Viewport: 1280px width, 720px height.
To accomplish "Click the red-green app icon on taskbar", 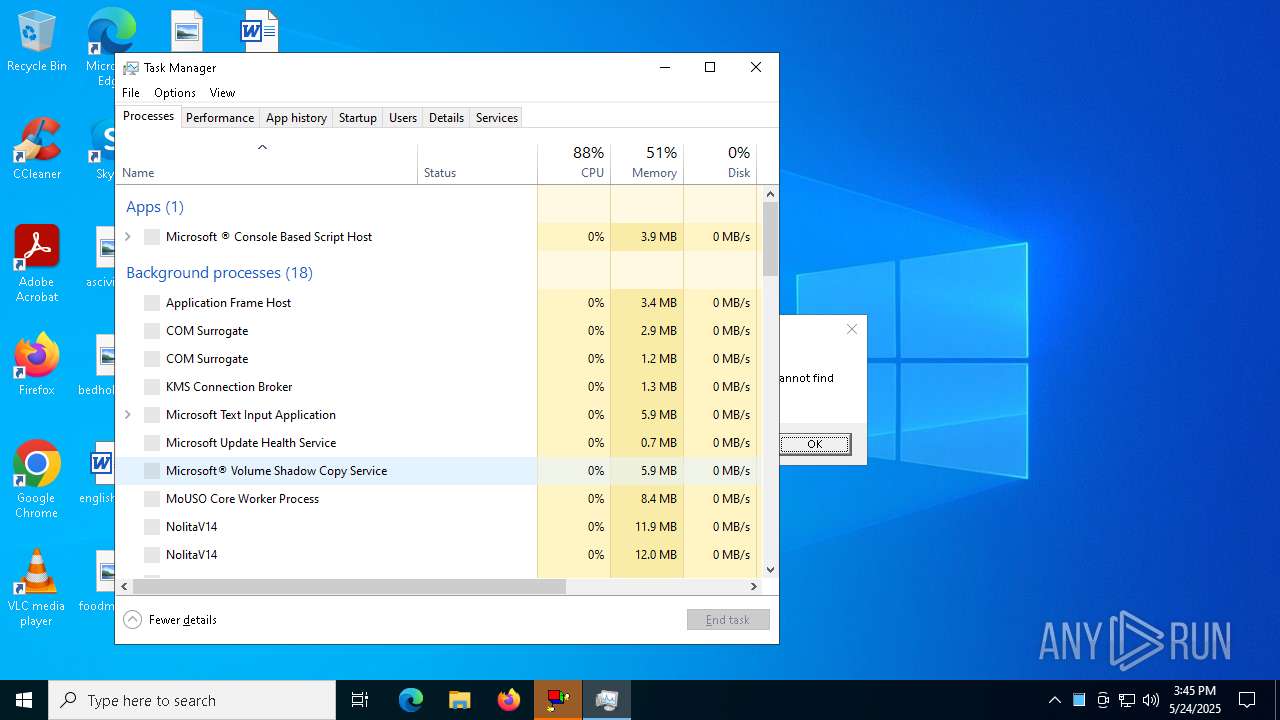I will click(558, 700).
